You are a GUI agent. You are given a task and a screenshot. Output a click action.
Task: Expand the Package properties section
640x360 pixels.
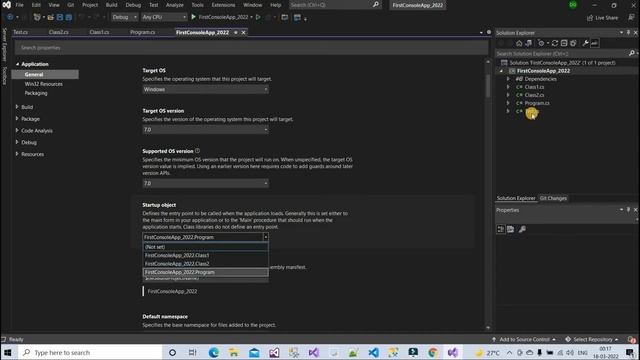(x=17, y=119)
